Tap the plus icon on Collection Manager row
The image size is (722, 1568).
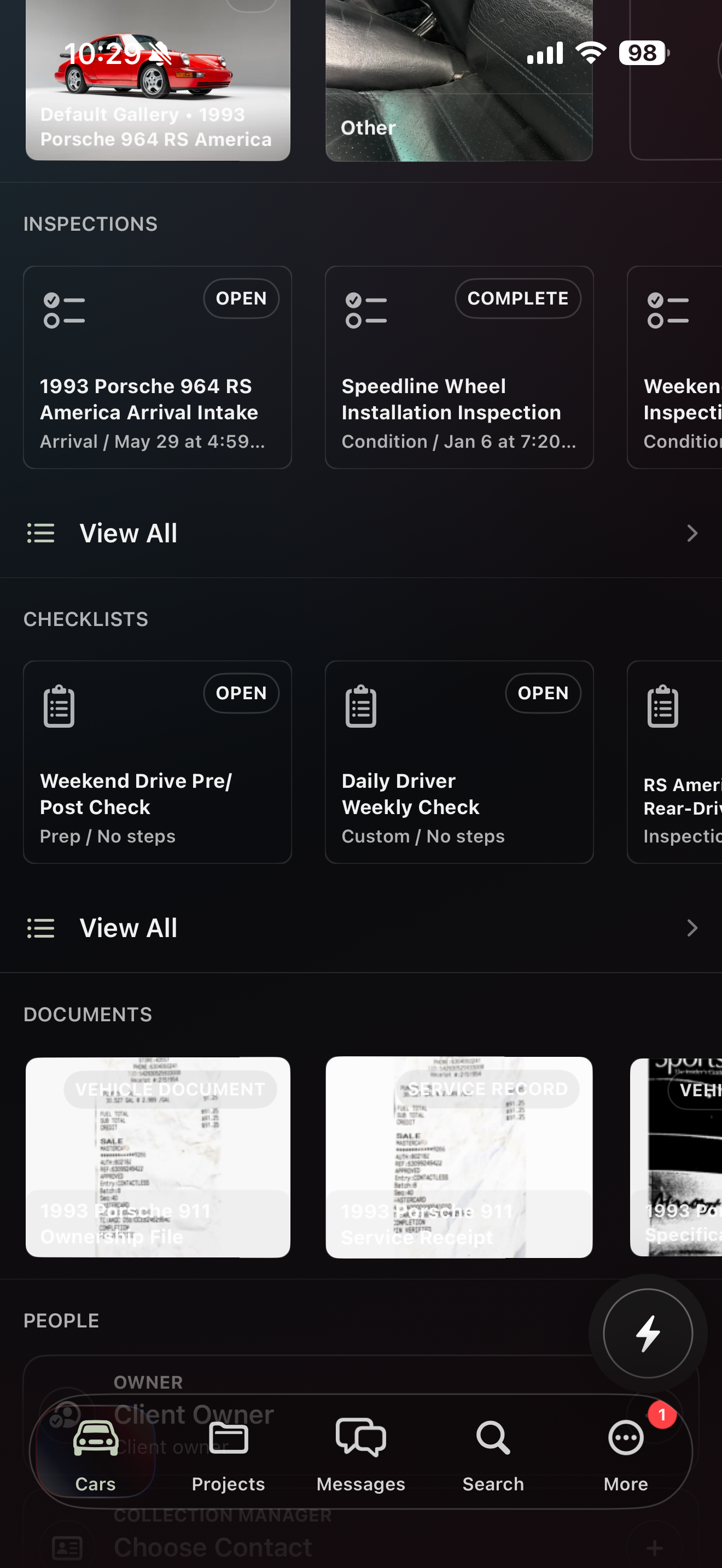(x=654, y=1547)
